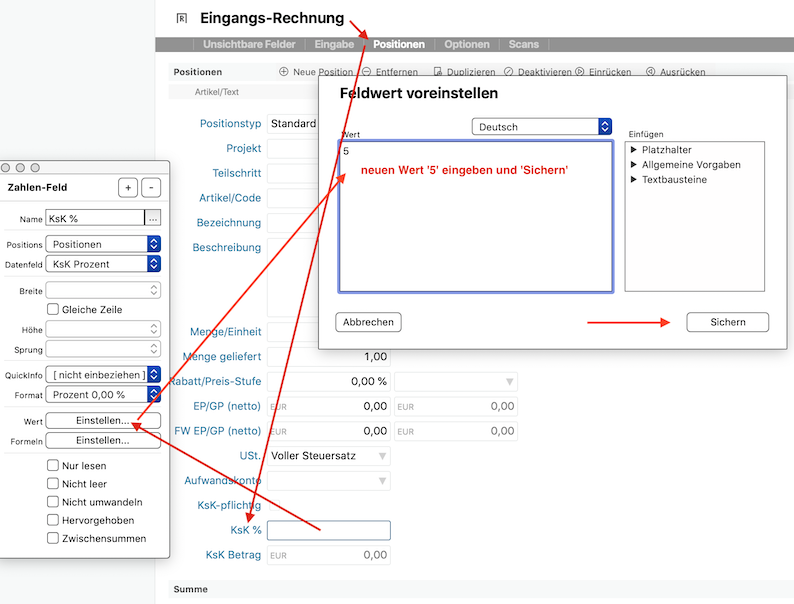Open the Deutsch language dropdown

point(541,127)
